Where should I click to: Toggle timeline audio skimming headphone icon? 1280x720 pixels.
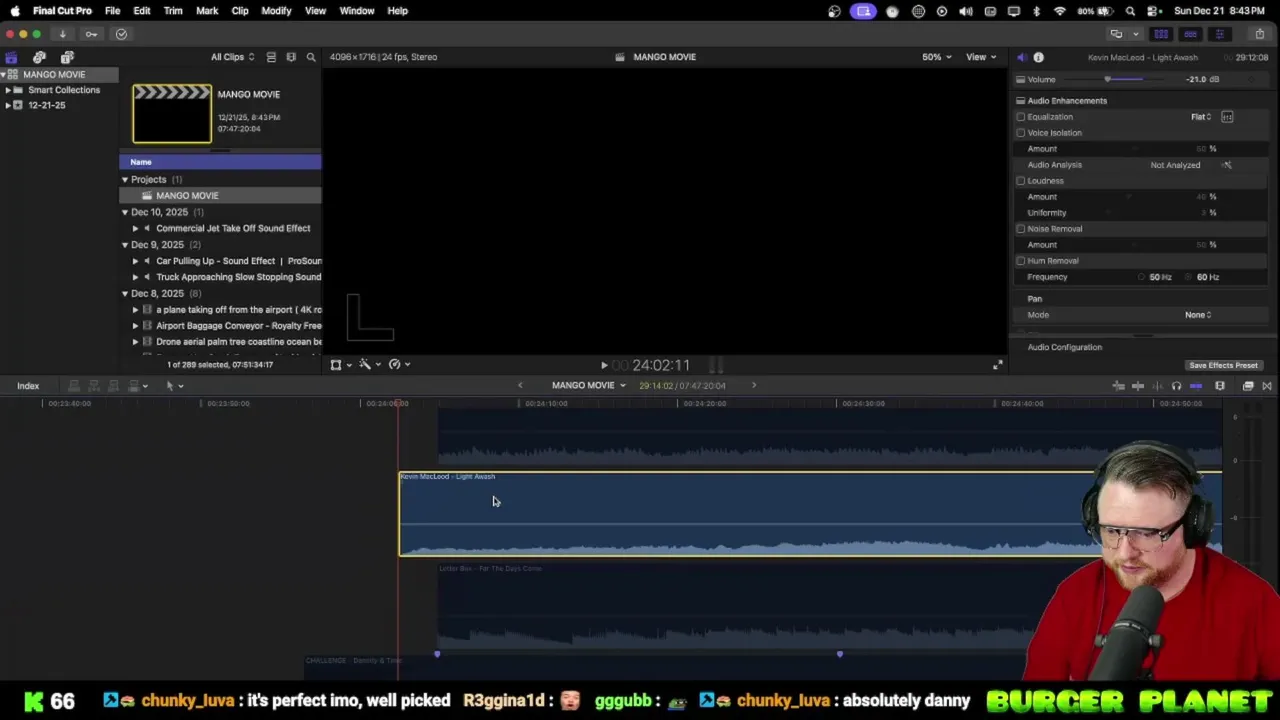click(1176, 386)
